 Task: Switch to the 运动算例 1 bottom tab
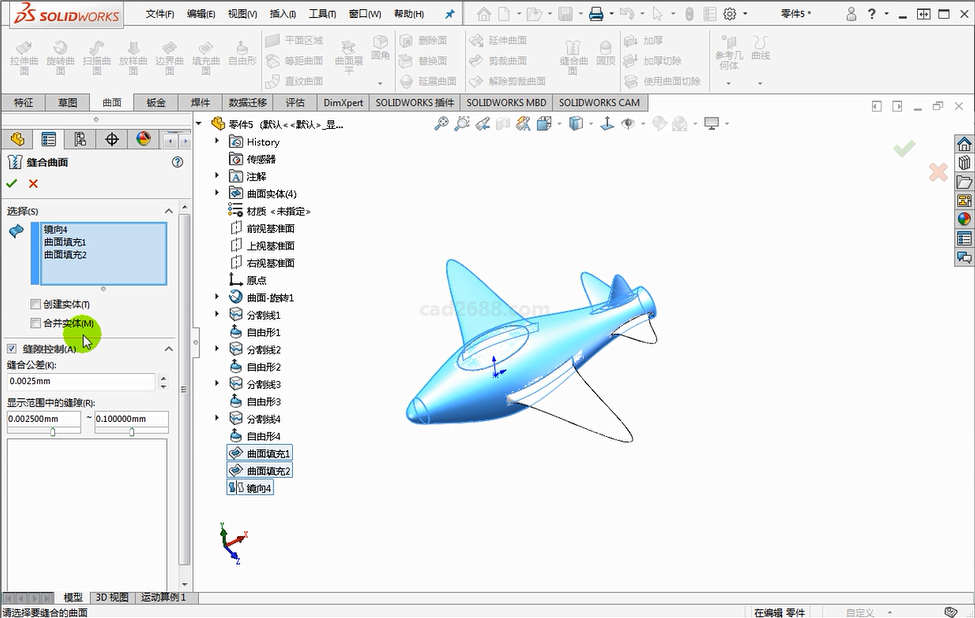(163, 598)
